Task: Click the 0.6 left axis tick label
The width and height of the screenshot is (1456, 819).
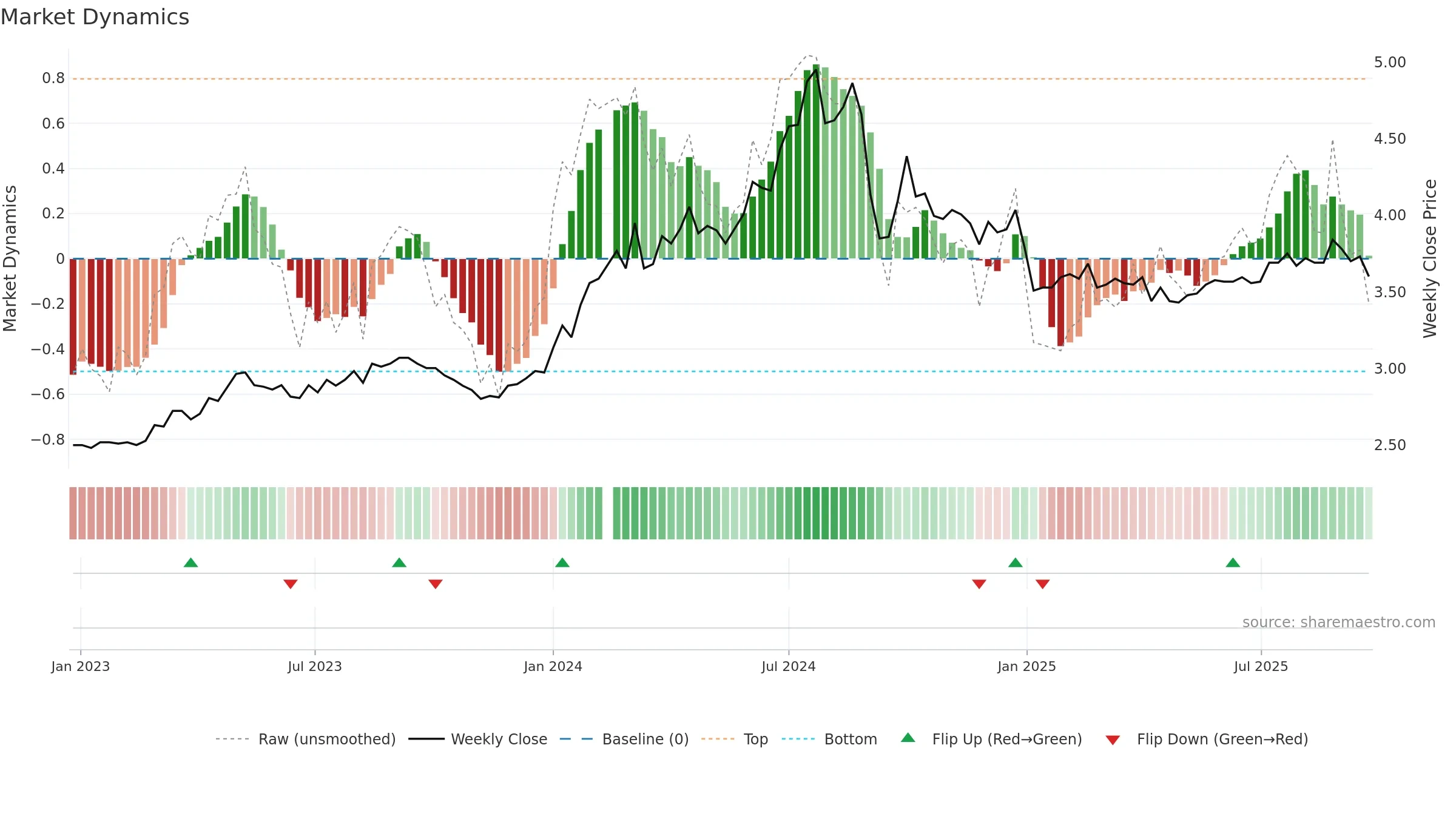Action: [53, 123]
